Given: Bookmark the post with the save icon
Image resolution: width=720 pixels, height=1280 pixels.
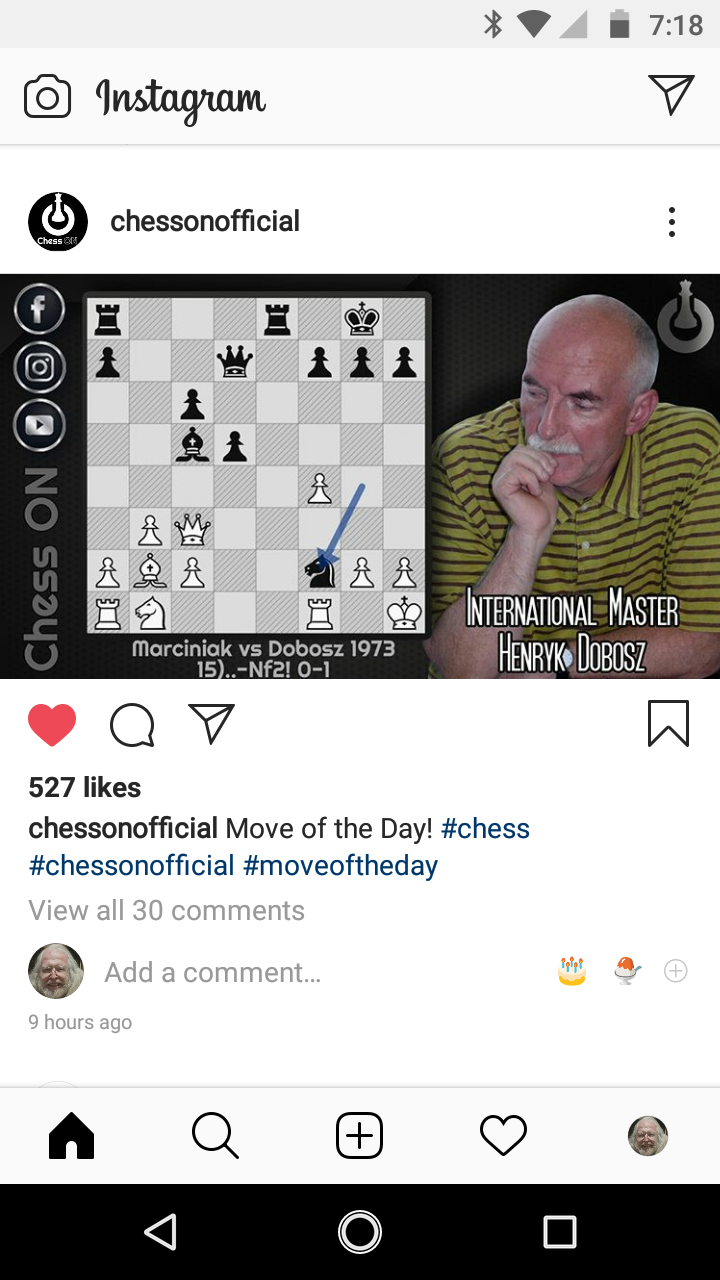Looking at the screenshot, I should [x=668, y=723].
